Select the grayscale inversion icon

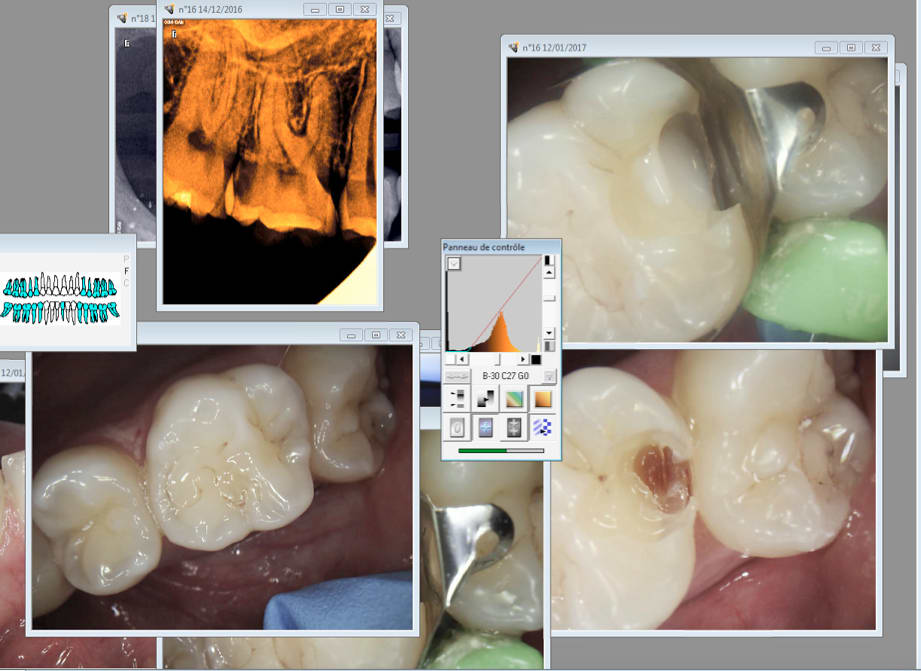(485, 399)
